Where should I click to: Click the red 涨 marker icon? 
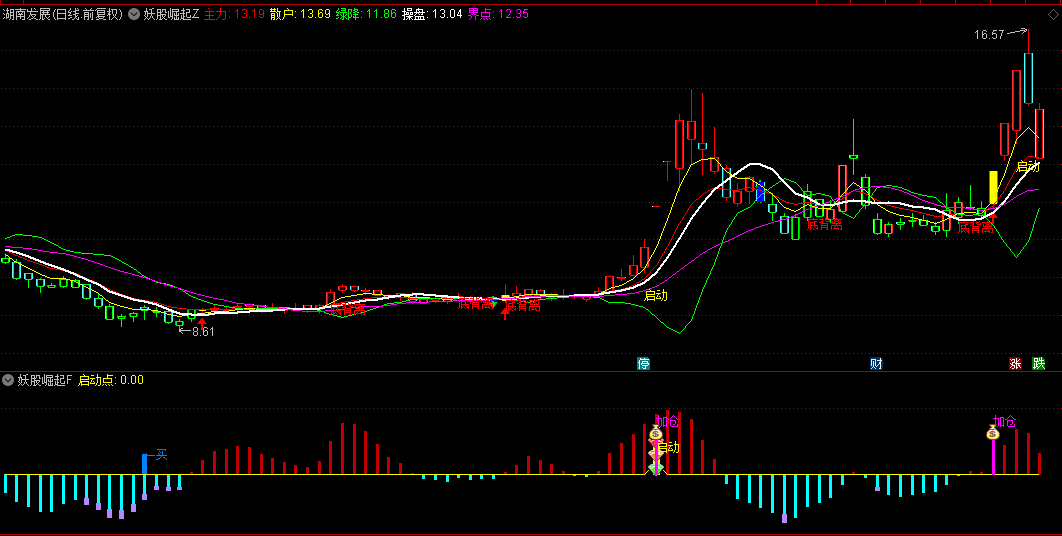[1016, 363]
